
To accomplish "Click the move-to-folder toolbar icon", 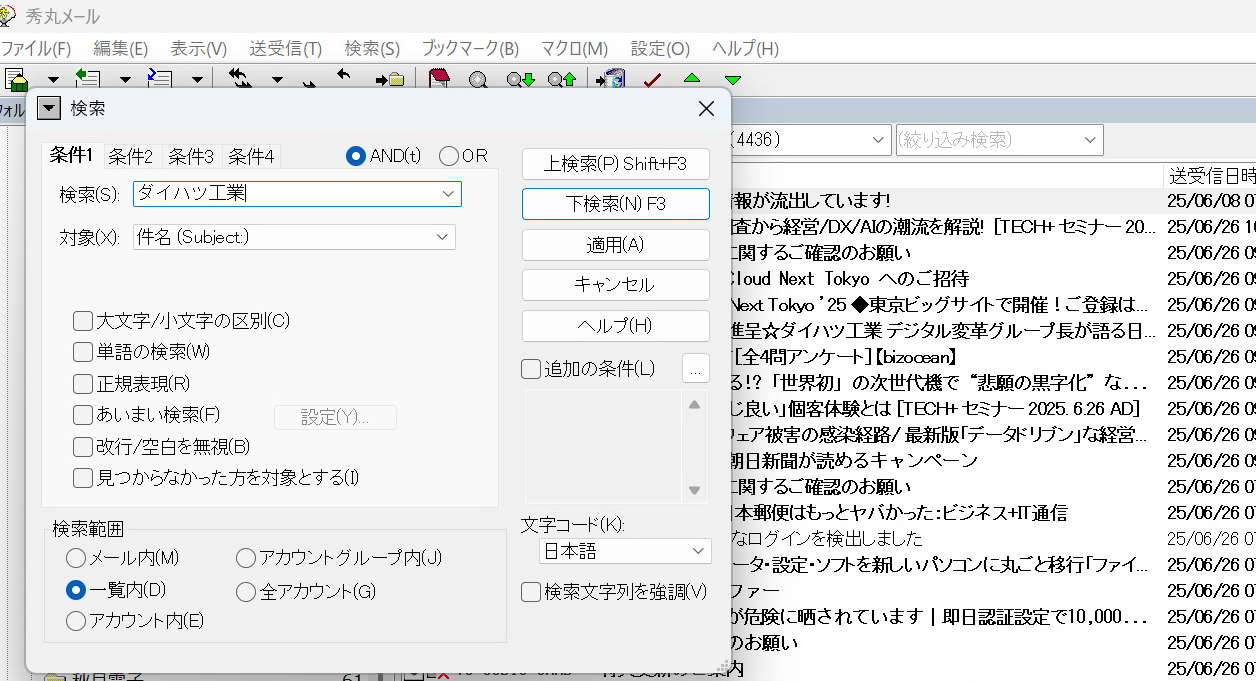I will click(x=390, y=80).
